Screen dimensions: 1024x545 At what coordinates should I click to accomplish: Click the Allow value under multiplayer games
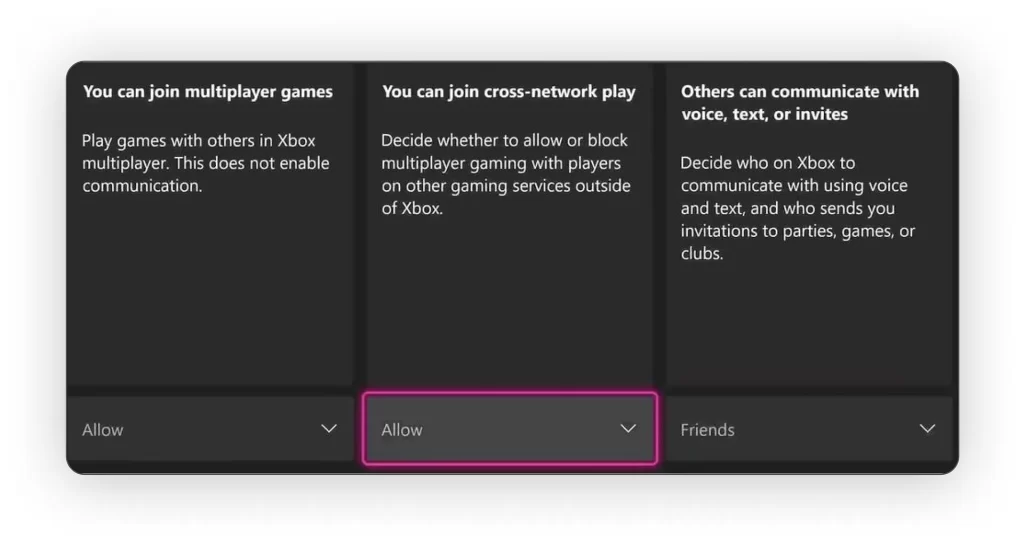[103, 430]
